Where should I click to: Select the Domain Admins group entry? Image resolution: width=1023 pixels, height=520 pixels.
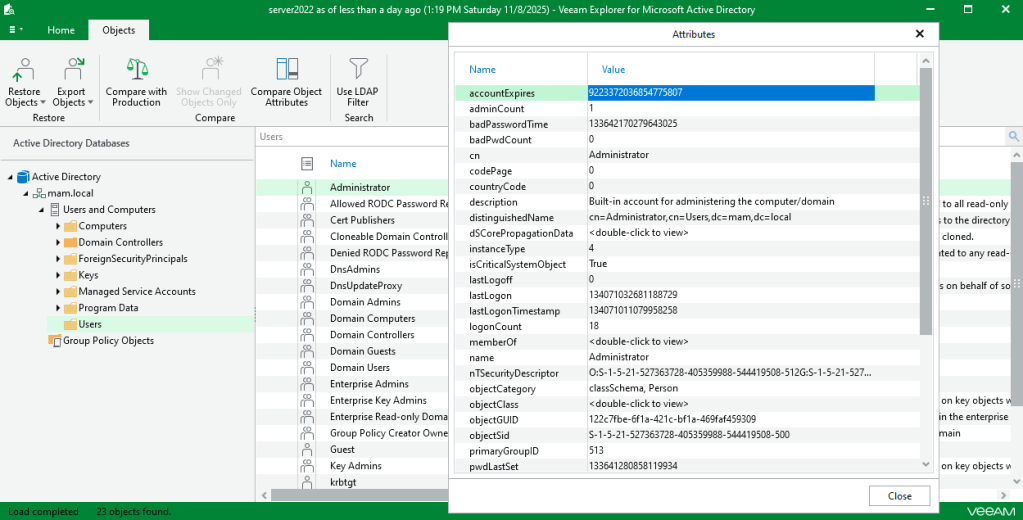[x=365, y=302]
